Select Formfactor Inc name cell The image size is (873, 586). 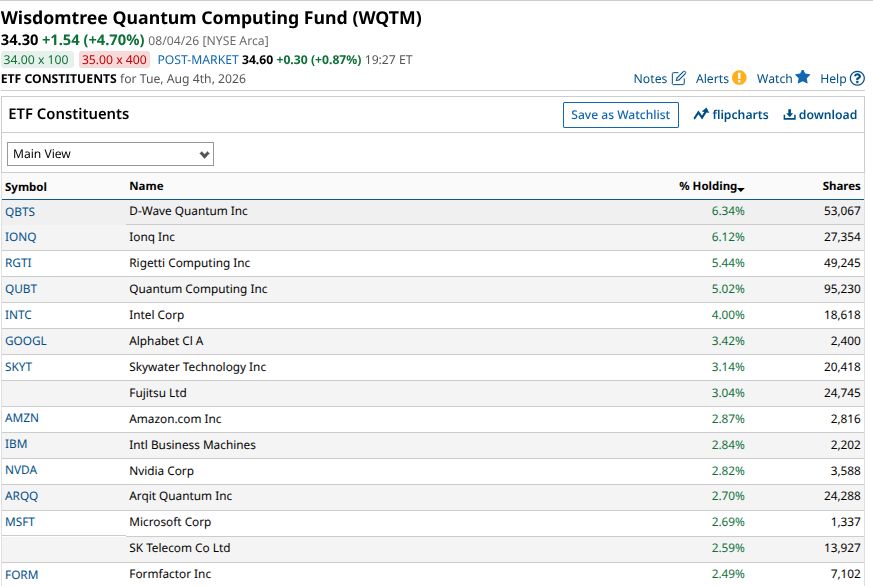170,574
